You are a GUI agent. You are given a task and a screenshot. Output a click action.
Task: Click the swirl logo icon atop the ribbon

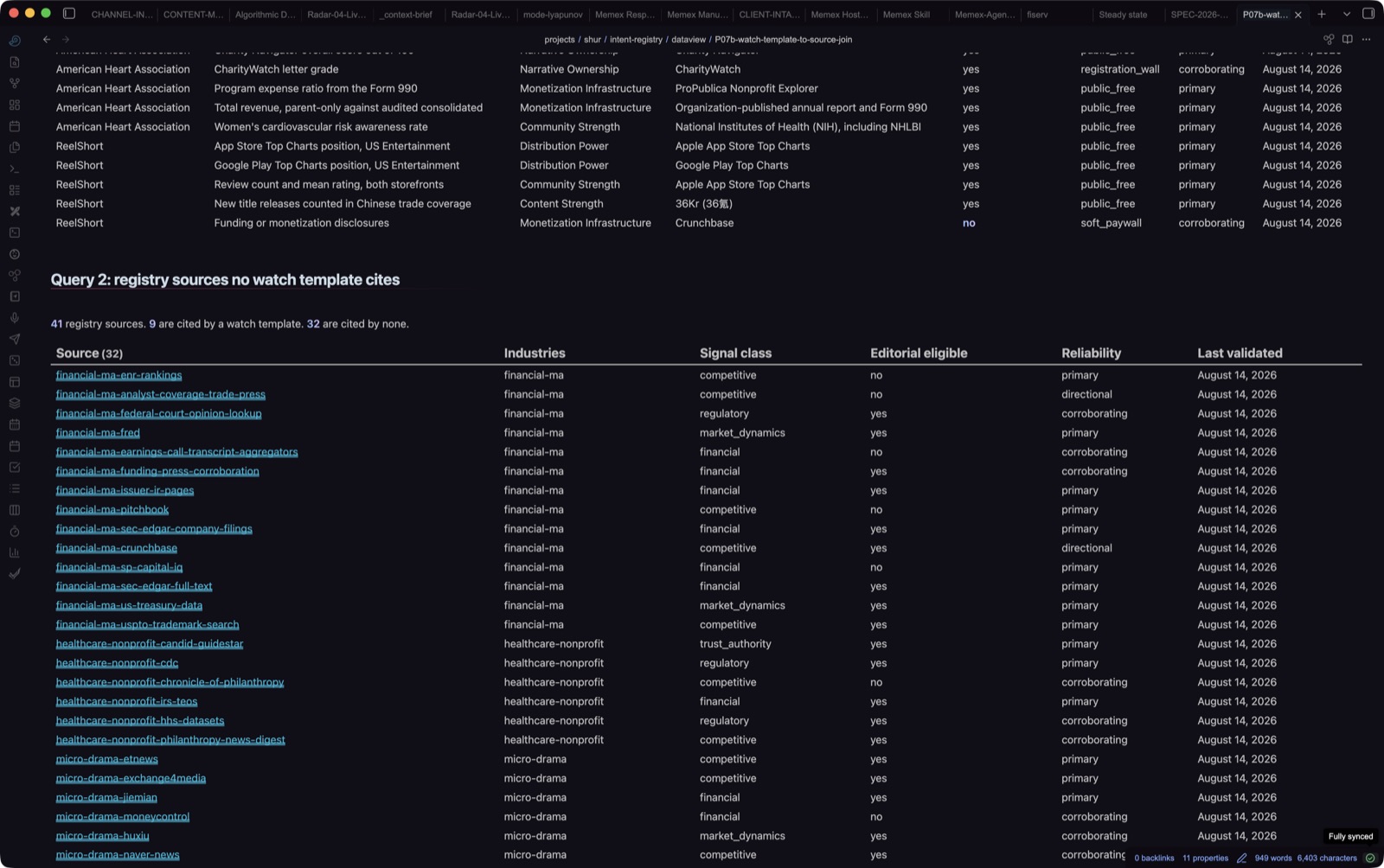tap(15, 41)
